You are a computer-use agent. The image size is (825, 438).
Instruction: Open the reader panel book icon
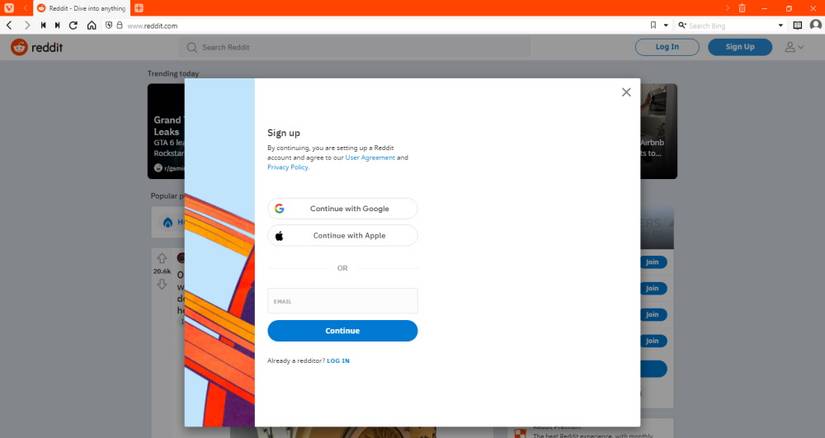click(x=798, y=25)
